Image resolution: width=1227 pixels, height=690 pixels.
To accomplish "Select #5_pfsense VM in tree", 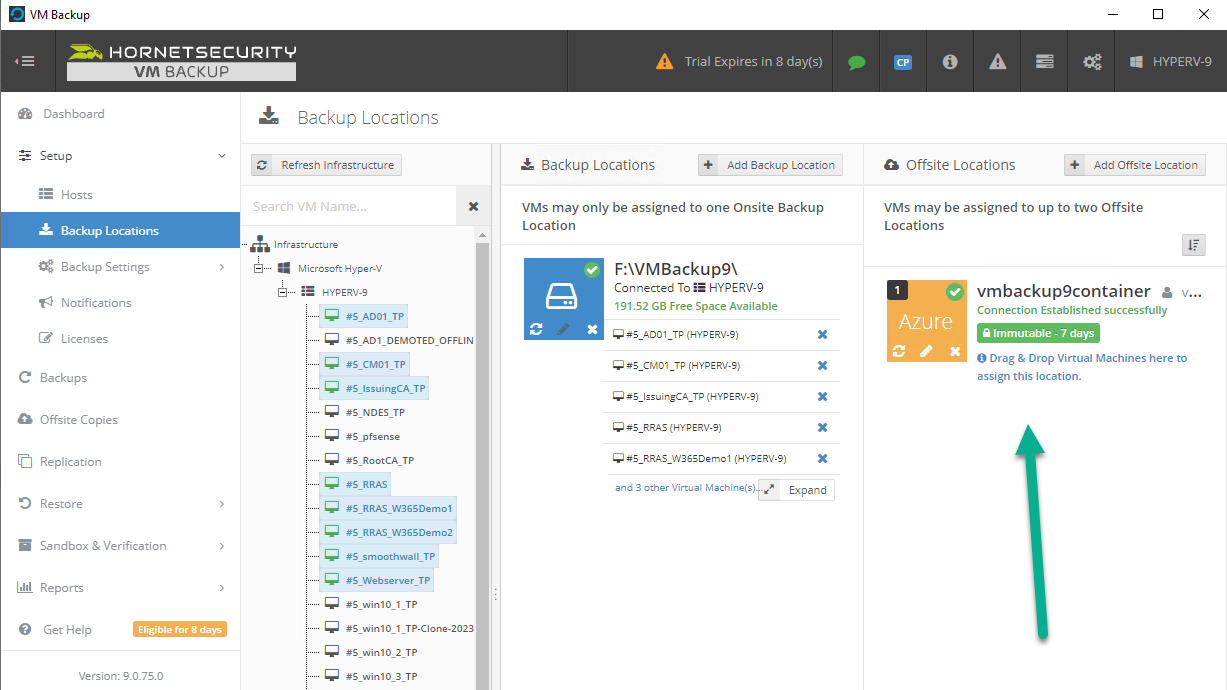I will pos(372,436).
